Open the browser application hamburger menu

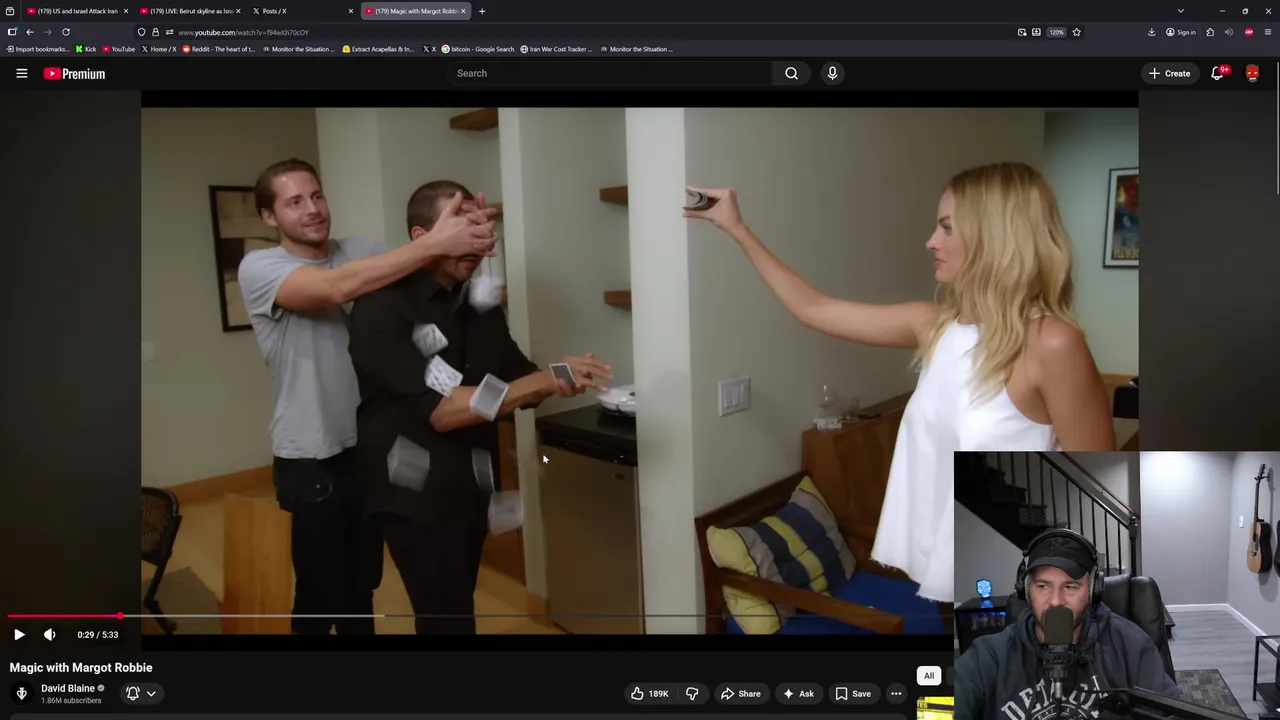click(x=1268, y=32)
